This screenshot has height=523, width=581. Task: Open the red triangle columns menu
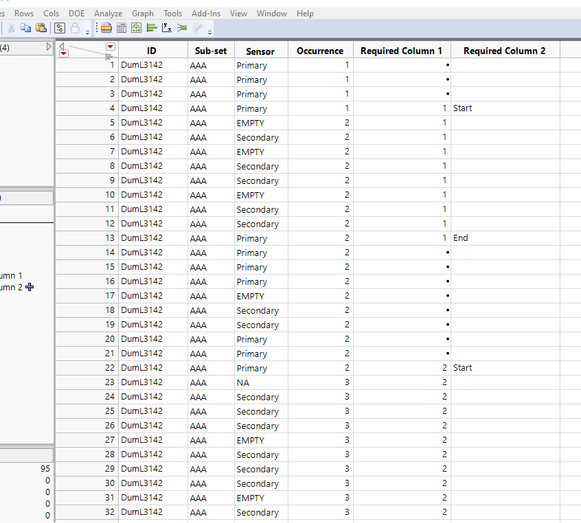110,47
